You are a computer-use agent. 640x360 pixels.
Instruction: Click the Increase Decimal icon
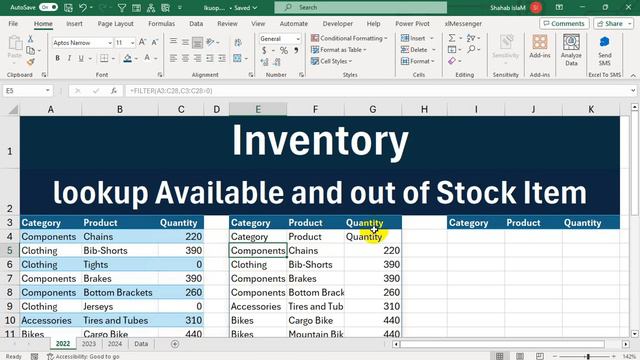264,62
